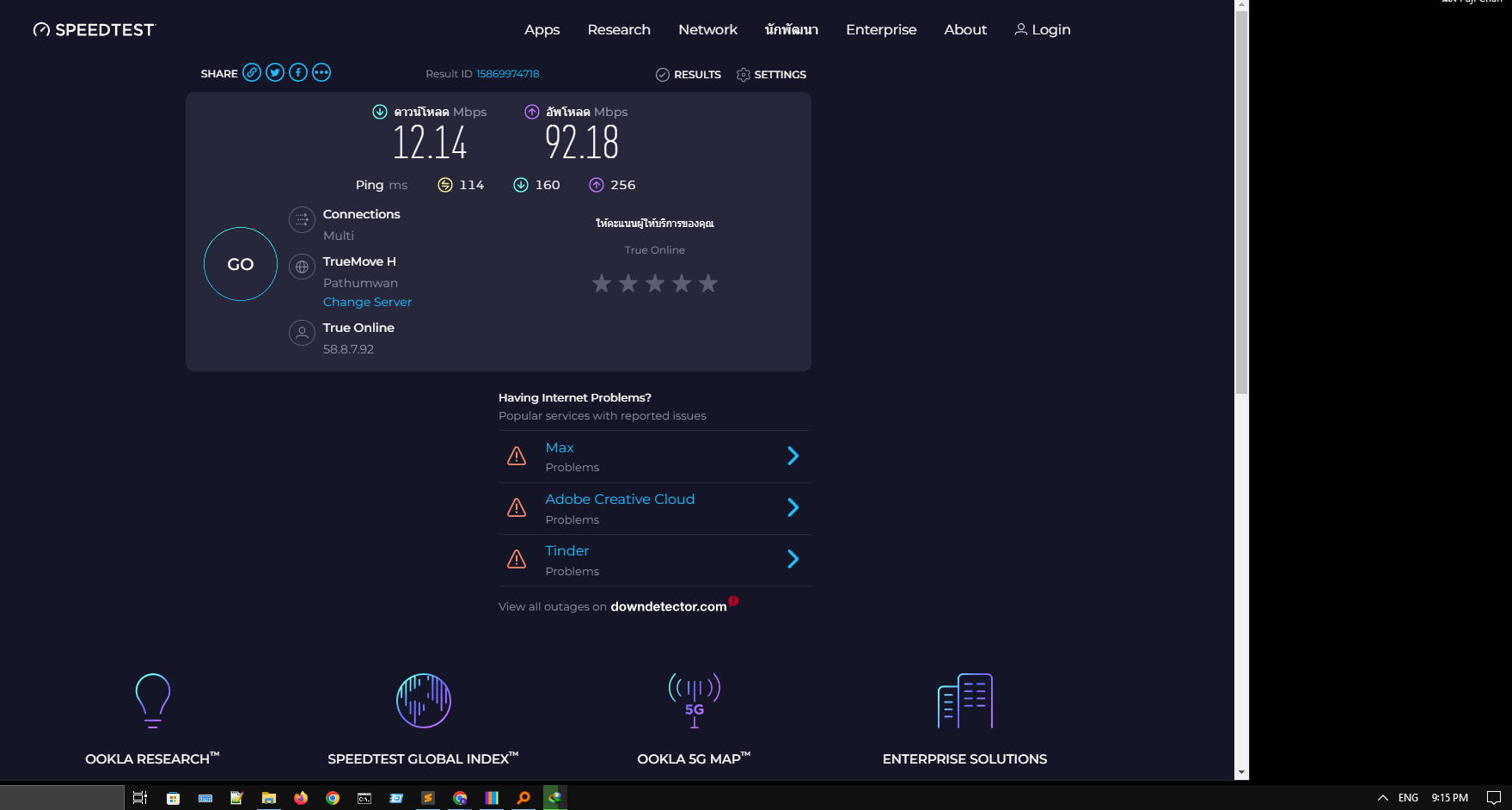Open the Max service link
The width and height of the screenshot is (1512, 810).
point(560,448)
